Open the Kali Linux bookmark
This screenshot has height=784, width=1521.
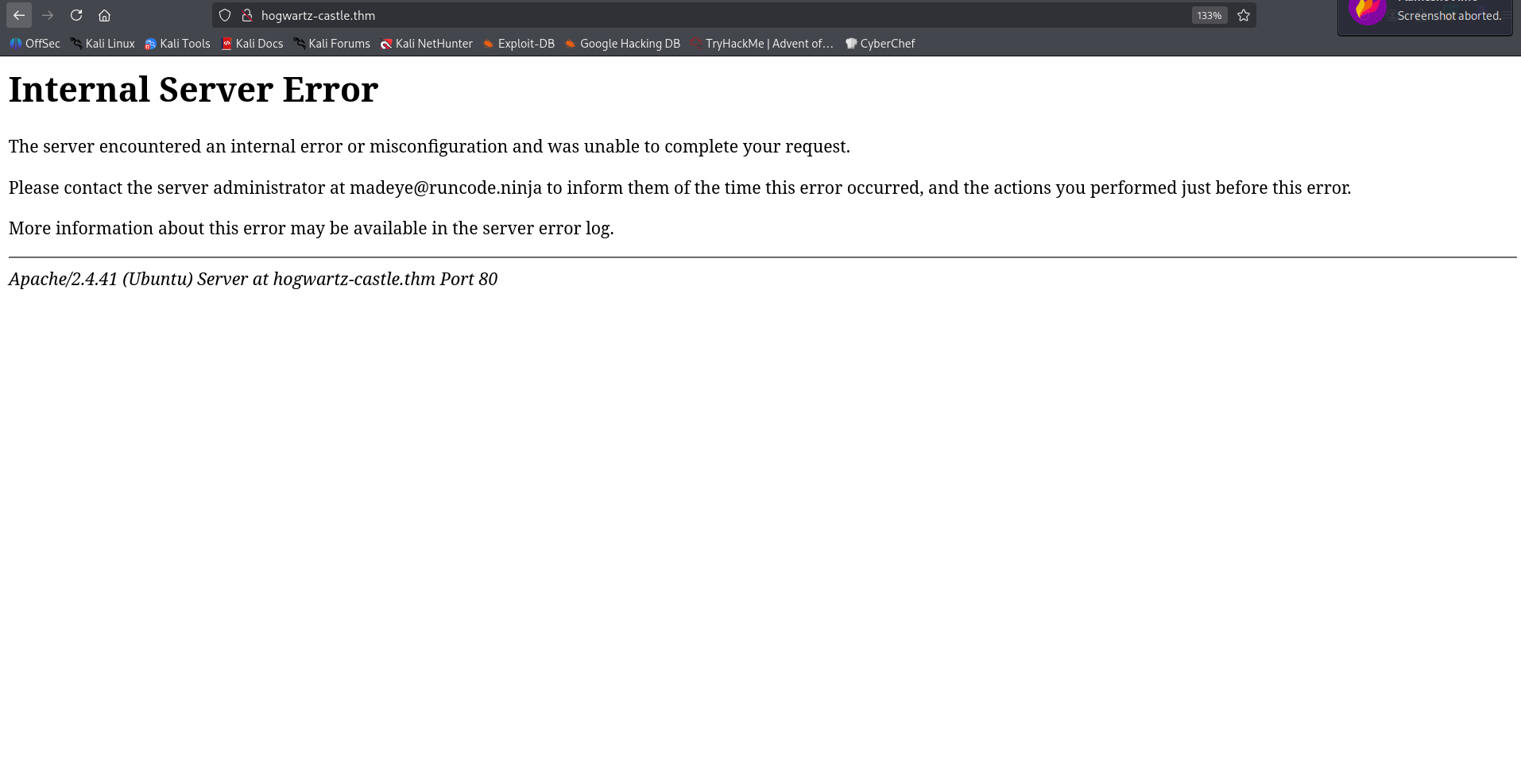pos(103,44)
